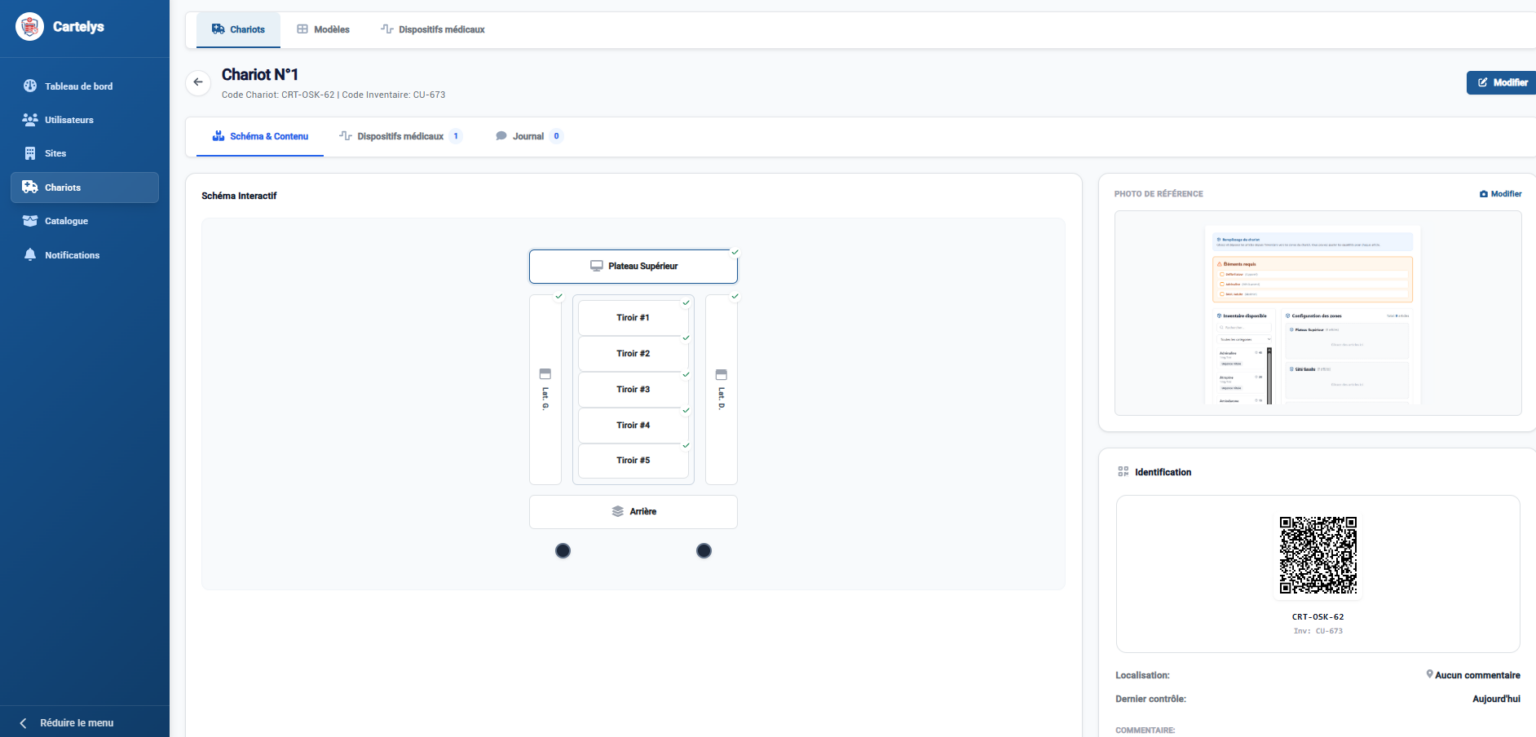Screen dimensions: 1536x737
Task: Click the blue Modifier button
Action: (1502, 83)
